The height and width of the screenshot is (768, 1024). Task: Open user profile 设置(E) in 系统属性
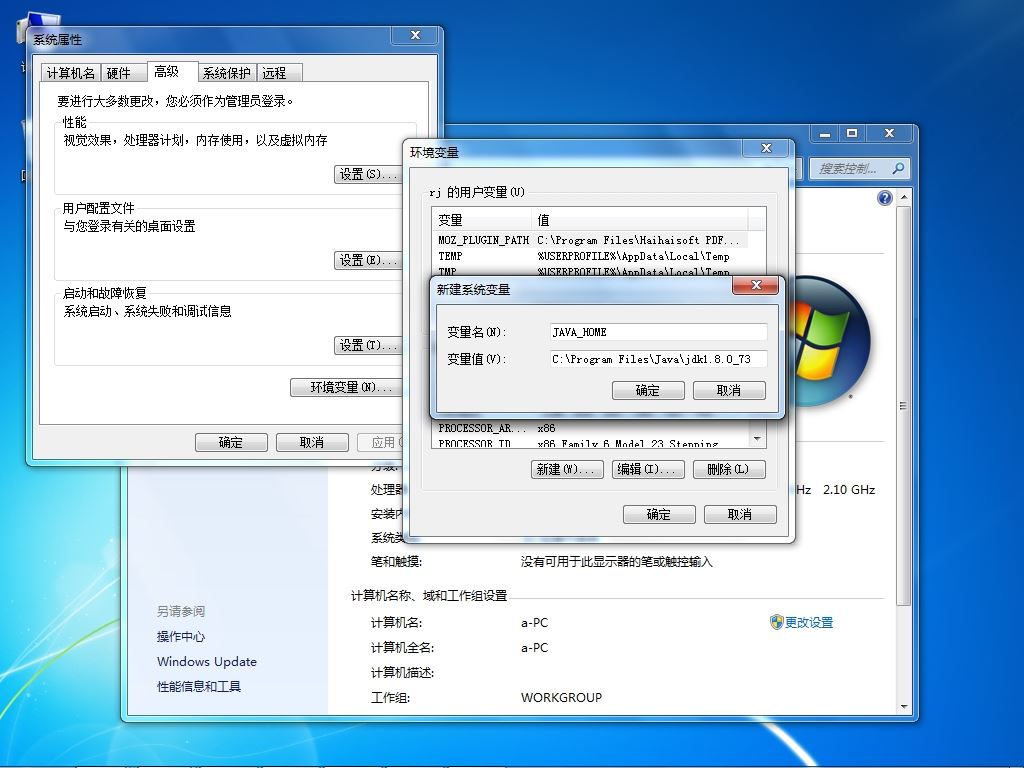[x=368, y=261]
